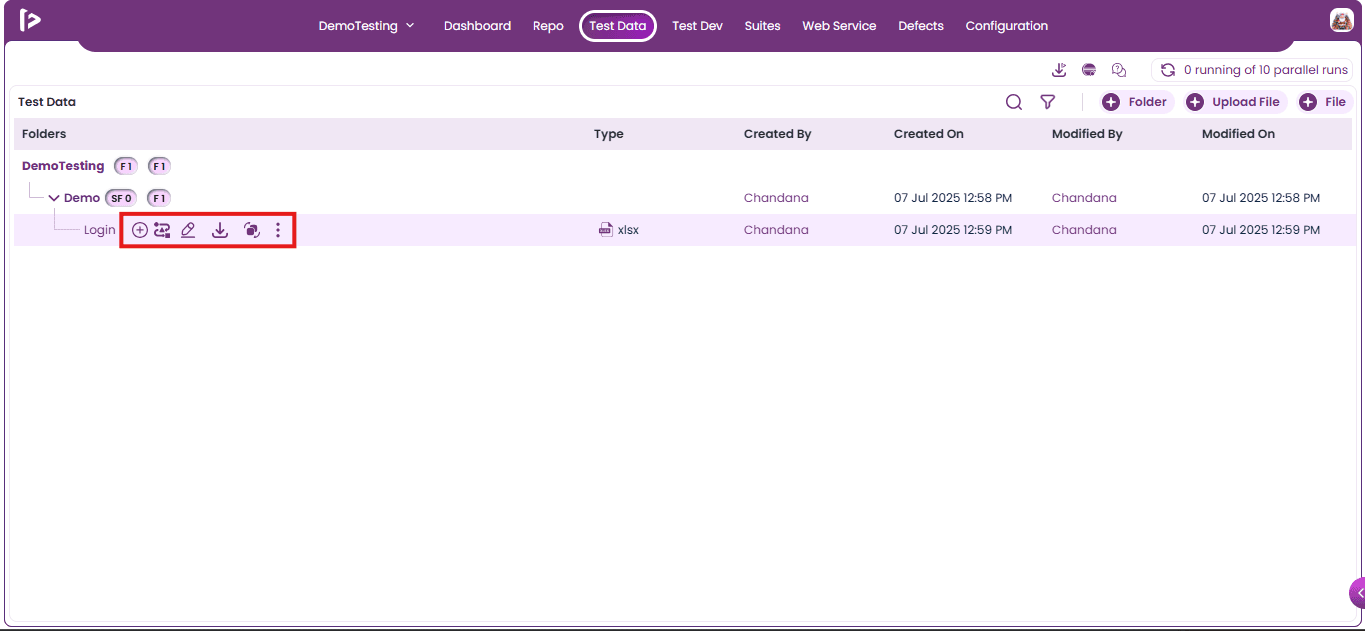Select the Test Data tab in navigation
The width and height of the screenshot is (1365, 631).
[618, 26]
